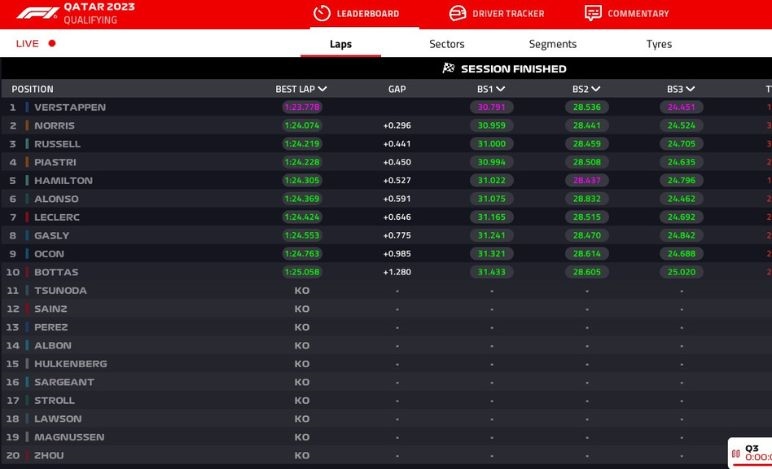The height and width of the screenshot is (469, 772).
Task: Select Norris row in leaderboard
Action: (x=55, y=126)
